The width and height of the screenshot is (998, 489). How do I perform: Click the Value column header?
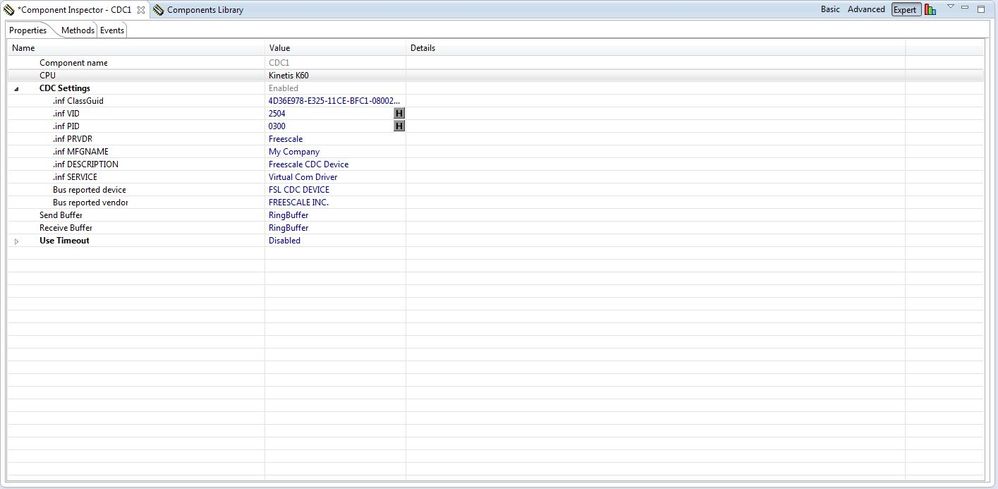coord(335,48)
